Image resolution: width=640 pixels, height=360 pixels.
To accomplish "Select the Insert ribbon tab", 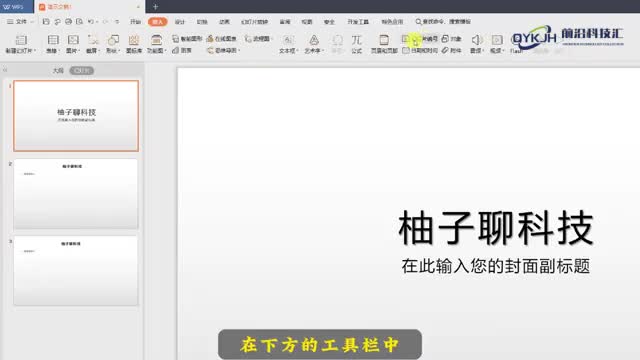I will pyautogui.click(x=158, y=22).
